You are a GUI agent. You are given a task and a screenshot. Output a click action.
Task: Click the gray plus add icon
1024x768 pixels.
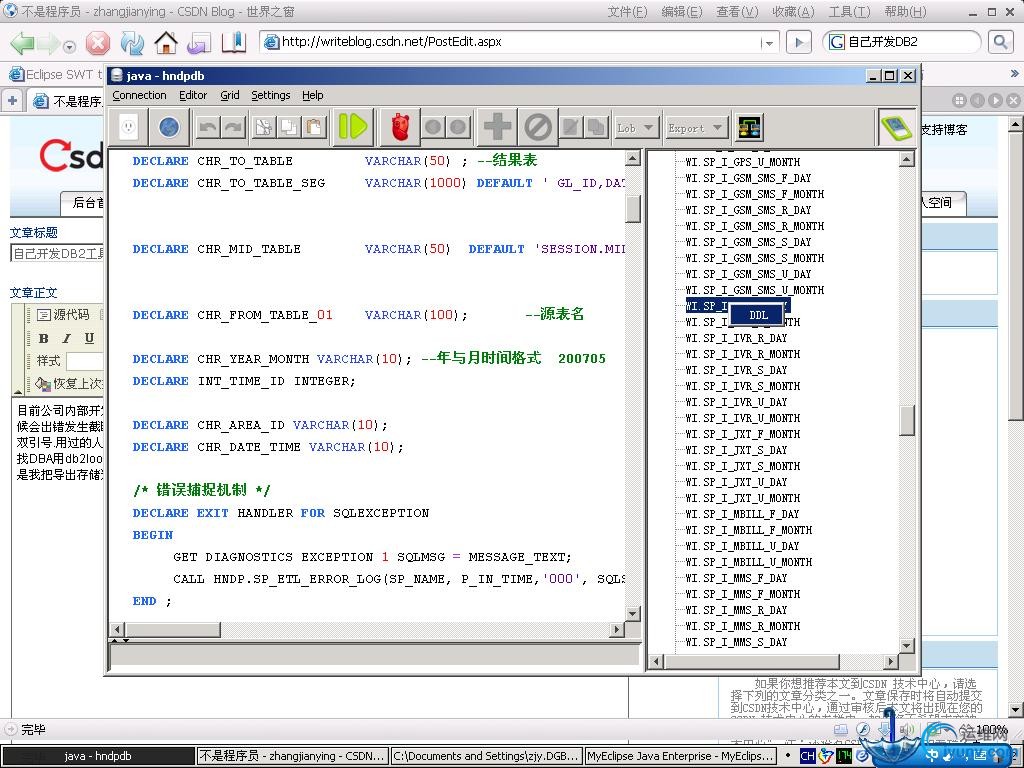[x=497, y=127]
